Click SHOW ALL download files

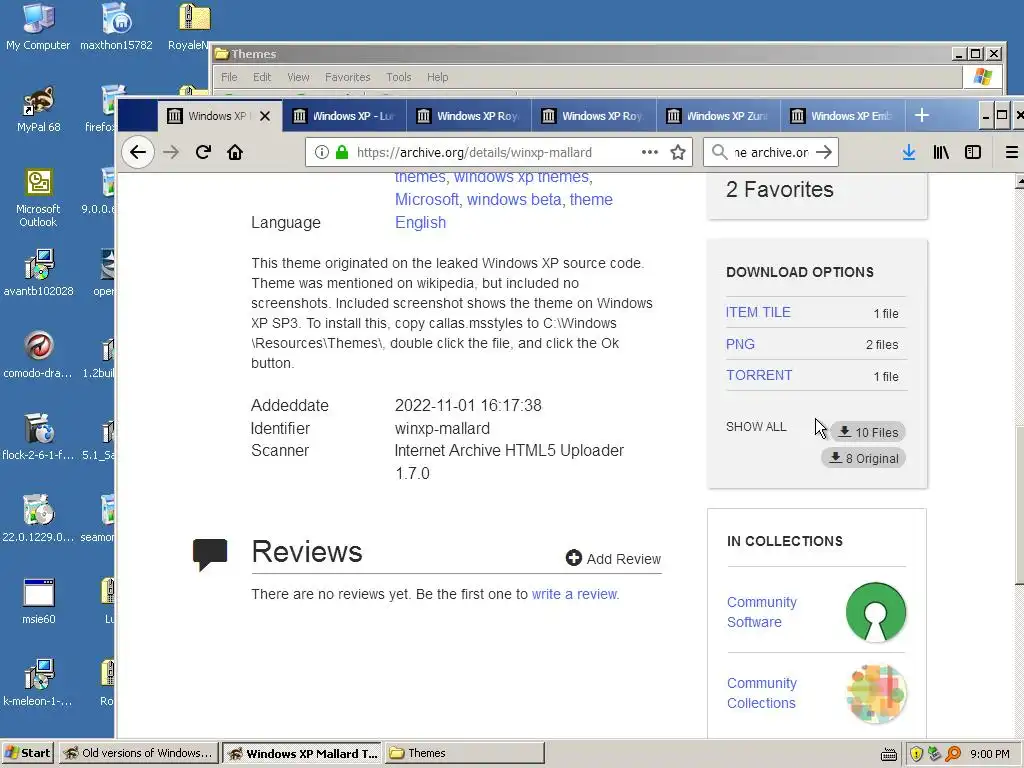(x=756, y=426)
